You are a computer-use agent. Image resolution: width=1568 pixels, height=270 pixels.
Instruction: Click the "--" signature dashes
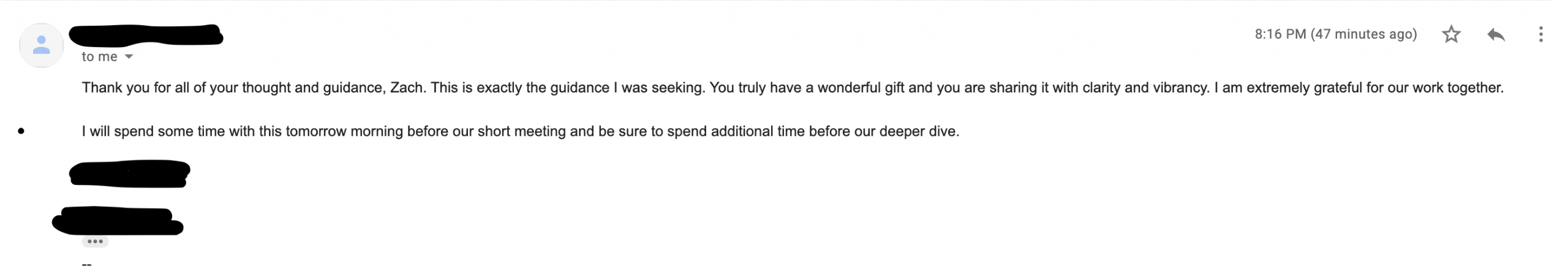86,264
